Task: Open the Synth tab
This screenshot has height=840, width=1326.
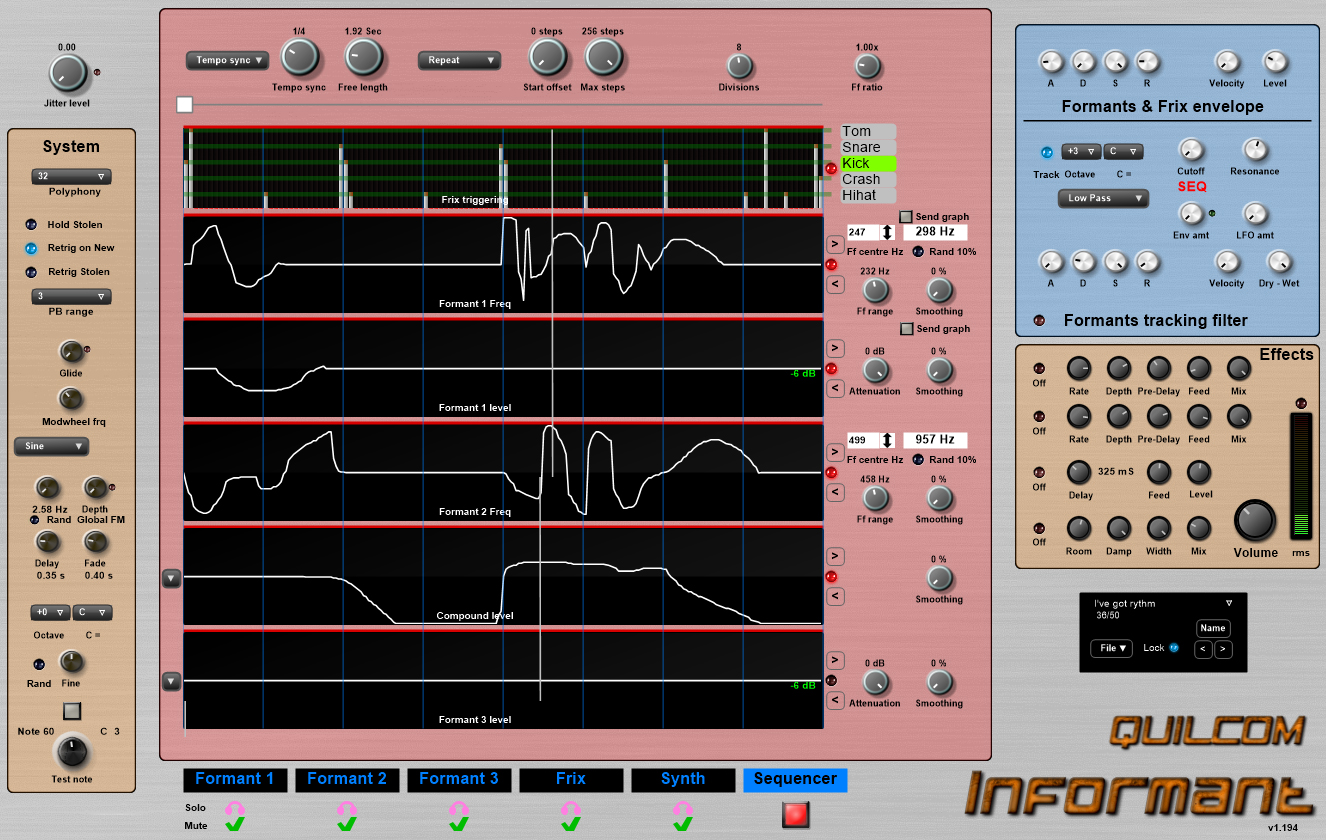Action: pyautogui.click(x=683, y=779)
